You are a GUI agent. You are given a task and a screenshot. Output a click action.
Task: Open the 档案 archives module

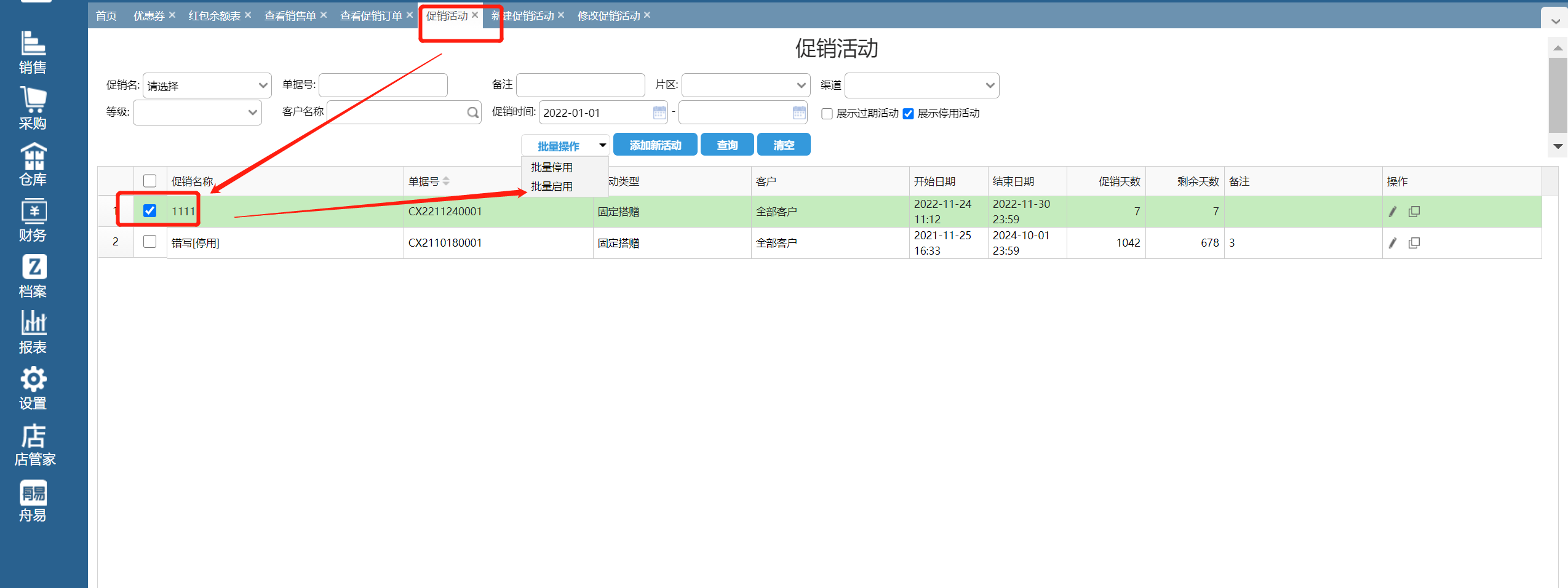click(33, 277)
